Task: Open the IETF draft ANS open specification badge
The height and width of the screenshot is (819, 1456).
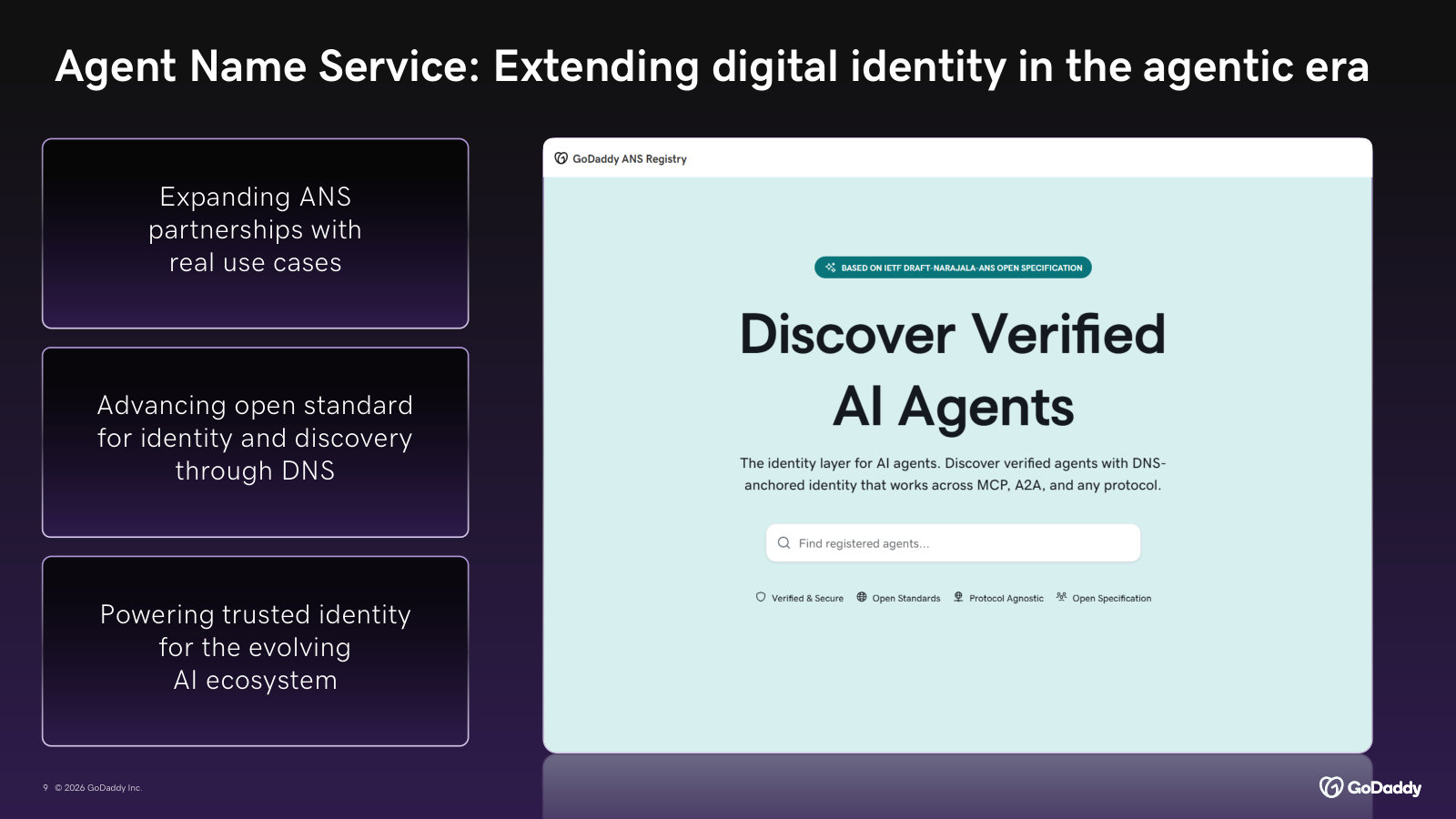Action: click(953, 268)
